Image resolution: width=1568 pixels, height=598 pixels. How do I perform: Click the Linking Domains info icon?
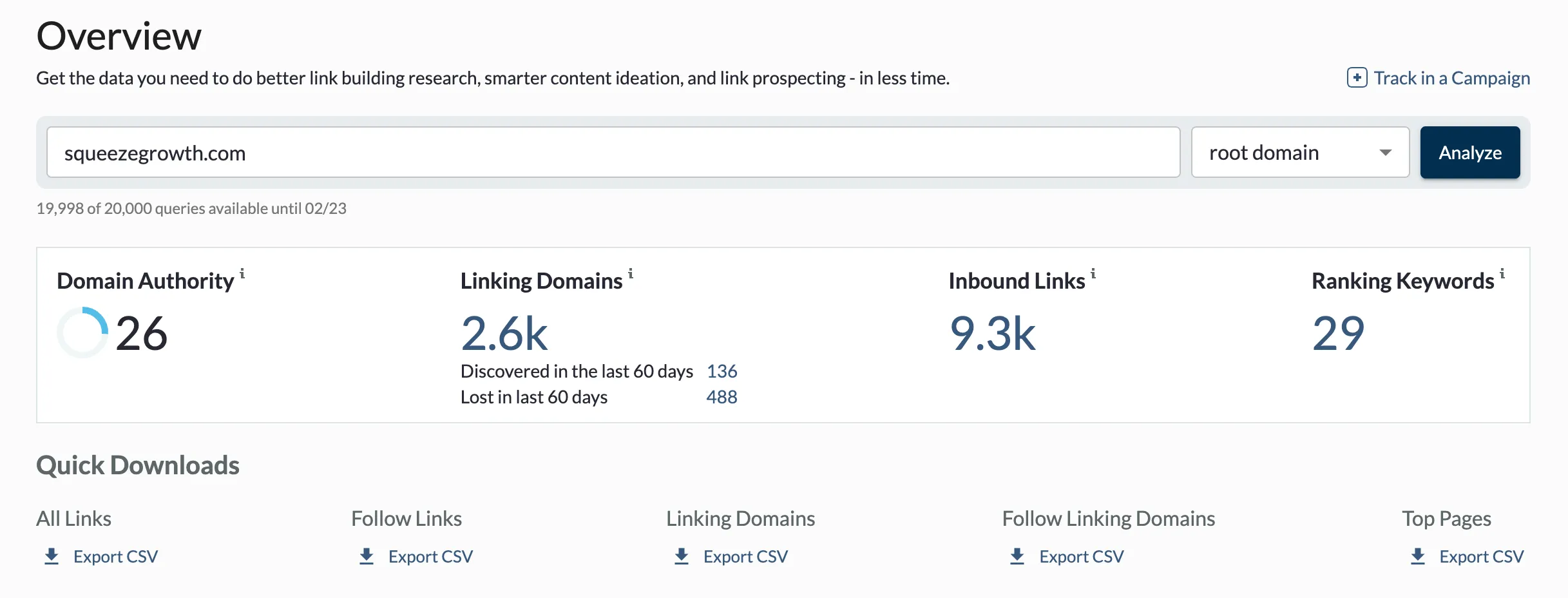point(631,274)
